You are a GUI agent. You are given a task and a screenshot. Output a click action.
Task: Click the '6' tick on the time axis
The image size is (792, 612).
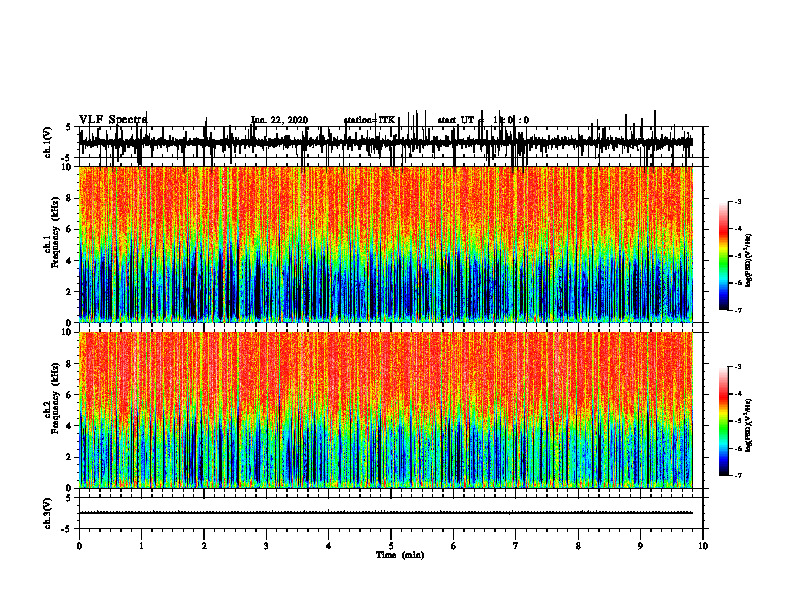(x=454, y=546)
